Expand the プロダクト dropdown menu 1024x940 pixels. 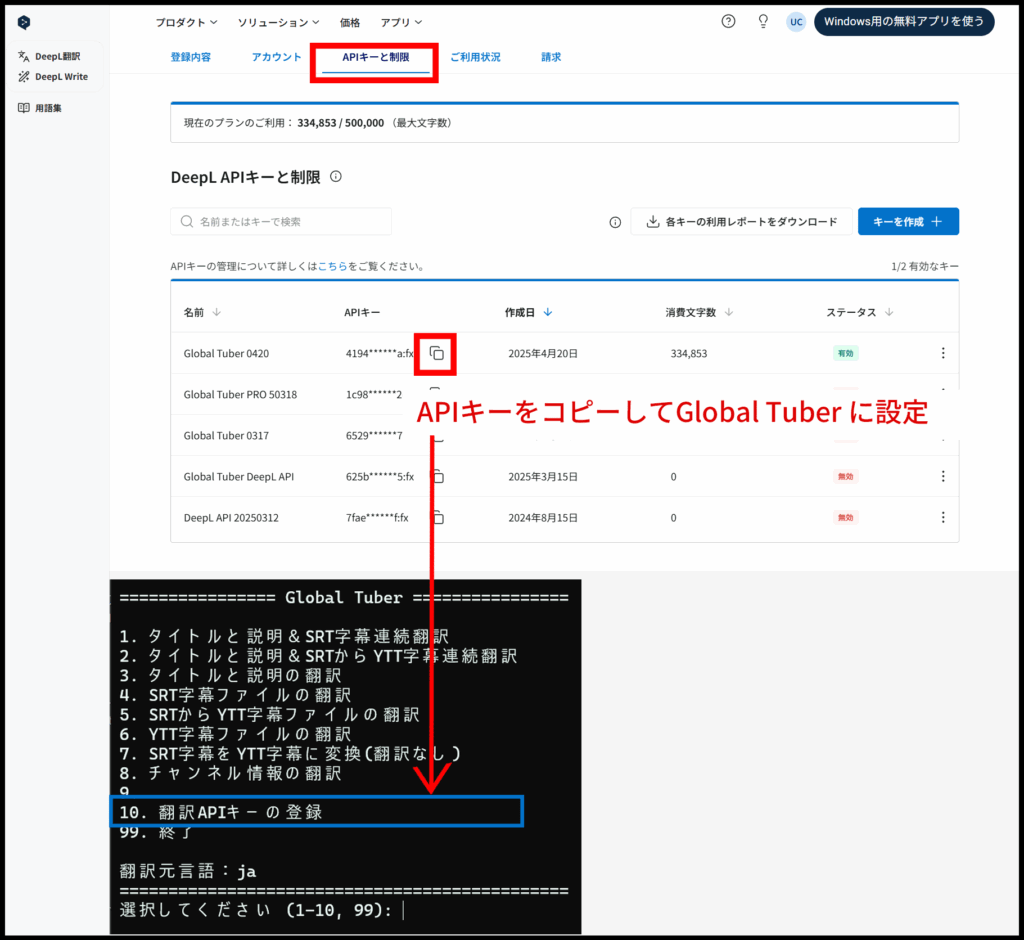click(x=186, y=22)
